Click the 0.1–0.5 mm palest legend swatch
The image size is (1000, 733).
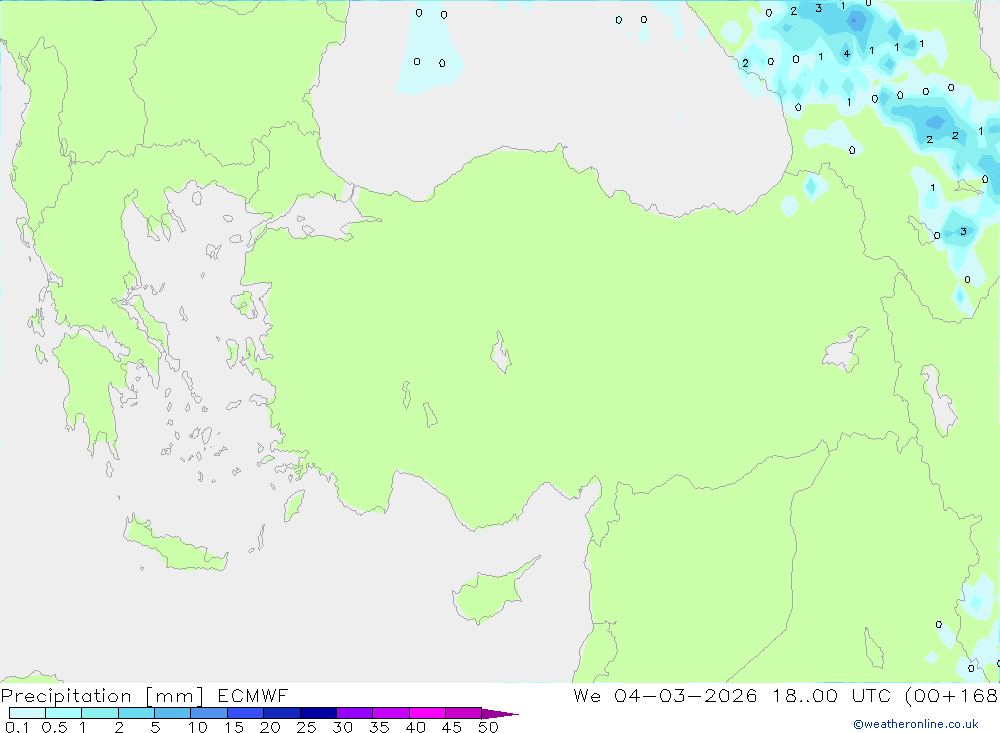[x=27, y=713]
